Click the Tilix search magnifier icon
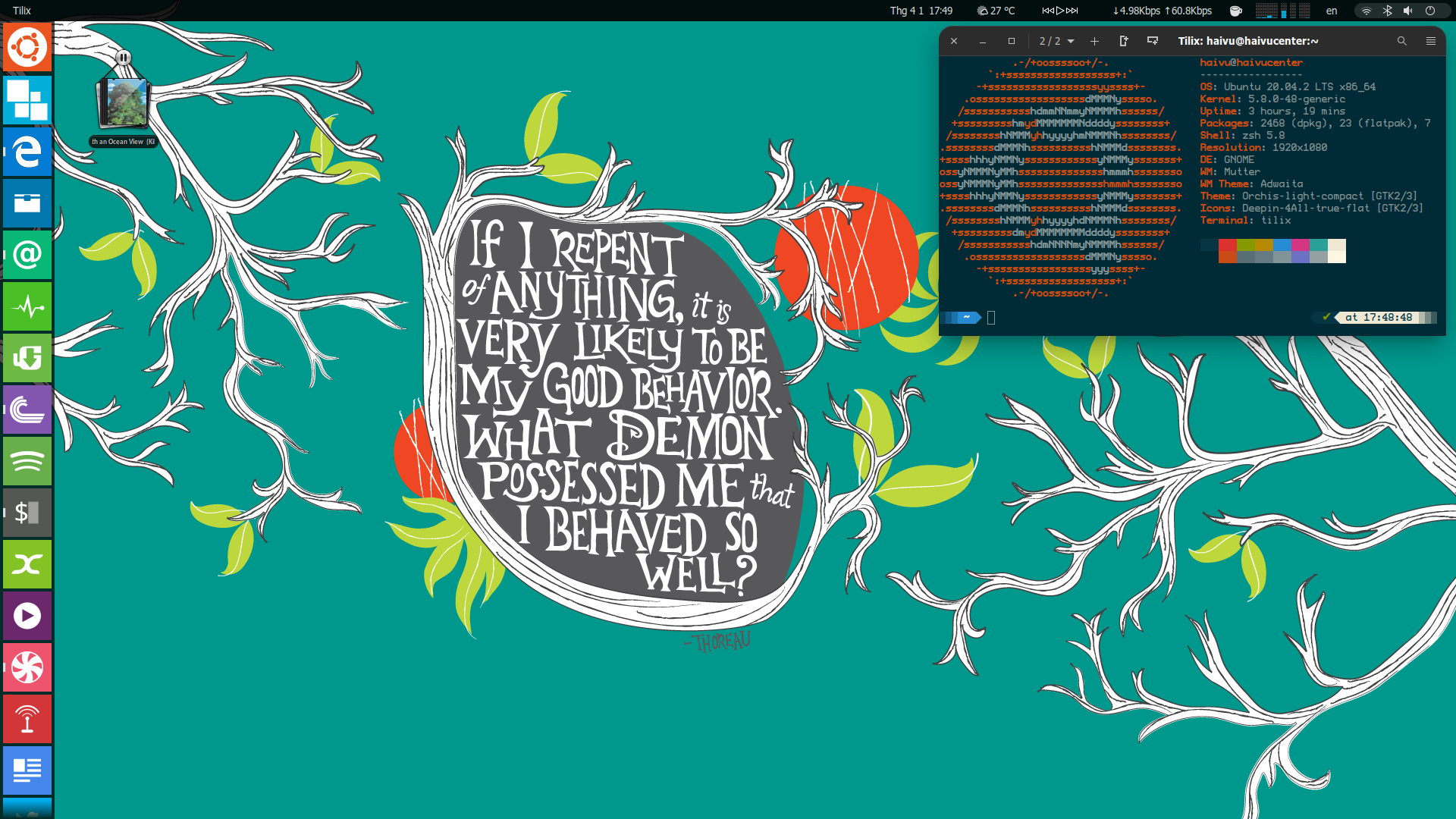Viewport: 1456px width, 819px height. click(x=1401, y=41)
